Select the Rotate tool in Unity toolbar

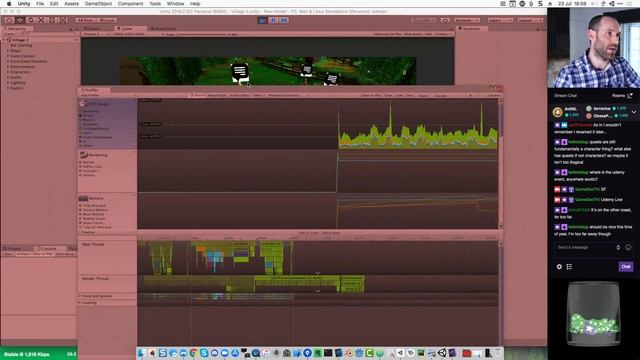(30, 20)
